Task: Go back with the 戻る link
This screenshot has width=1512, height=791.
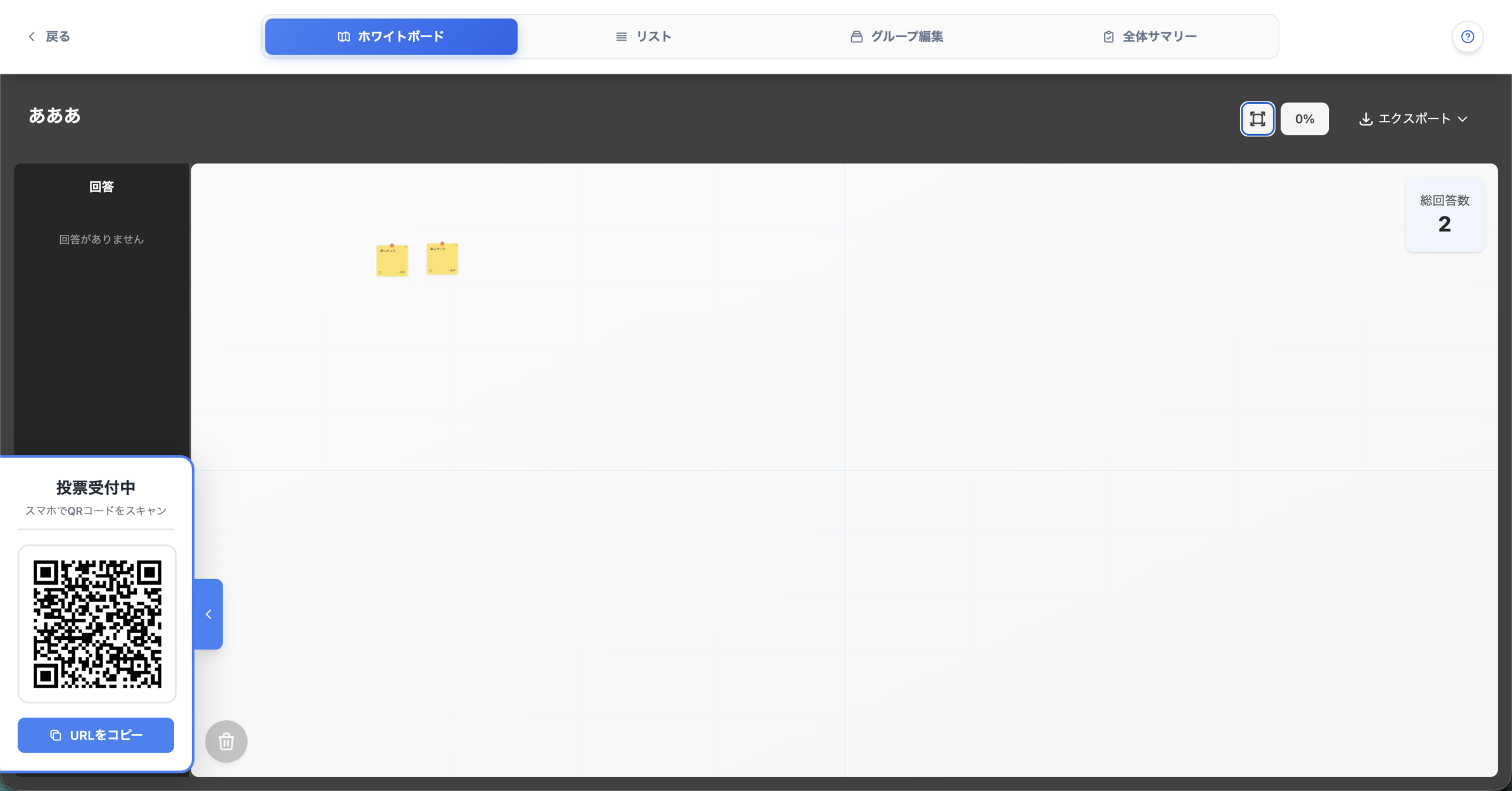Action: (x=50, y=37)
